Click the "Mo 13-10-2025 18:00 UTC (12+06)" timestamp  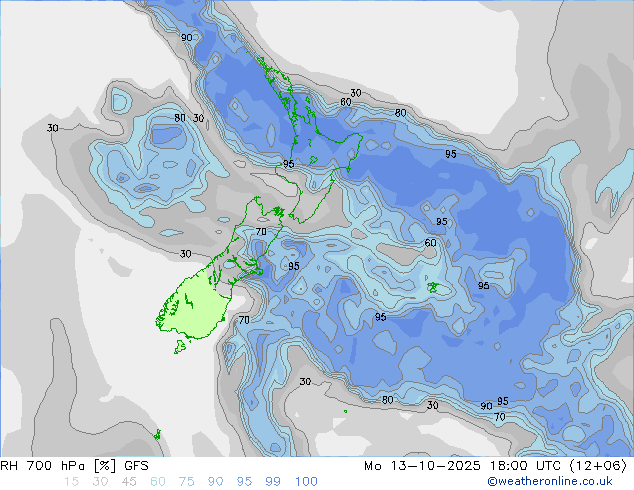(495, 466)
